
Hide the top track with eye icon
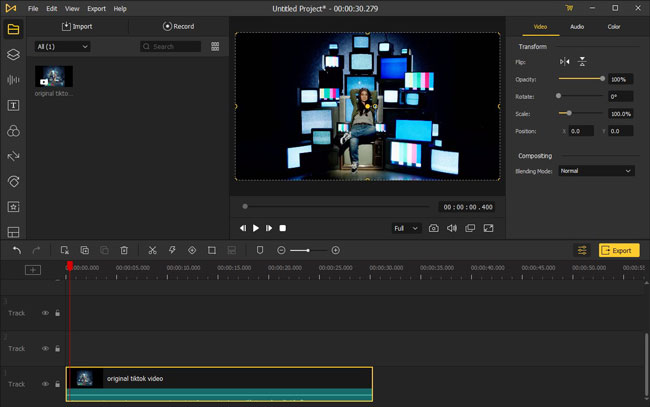[45, 313]
